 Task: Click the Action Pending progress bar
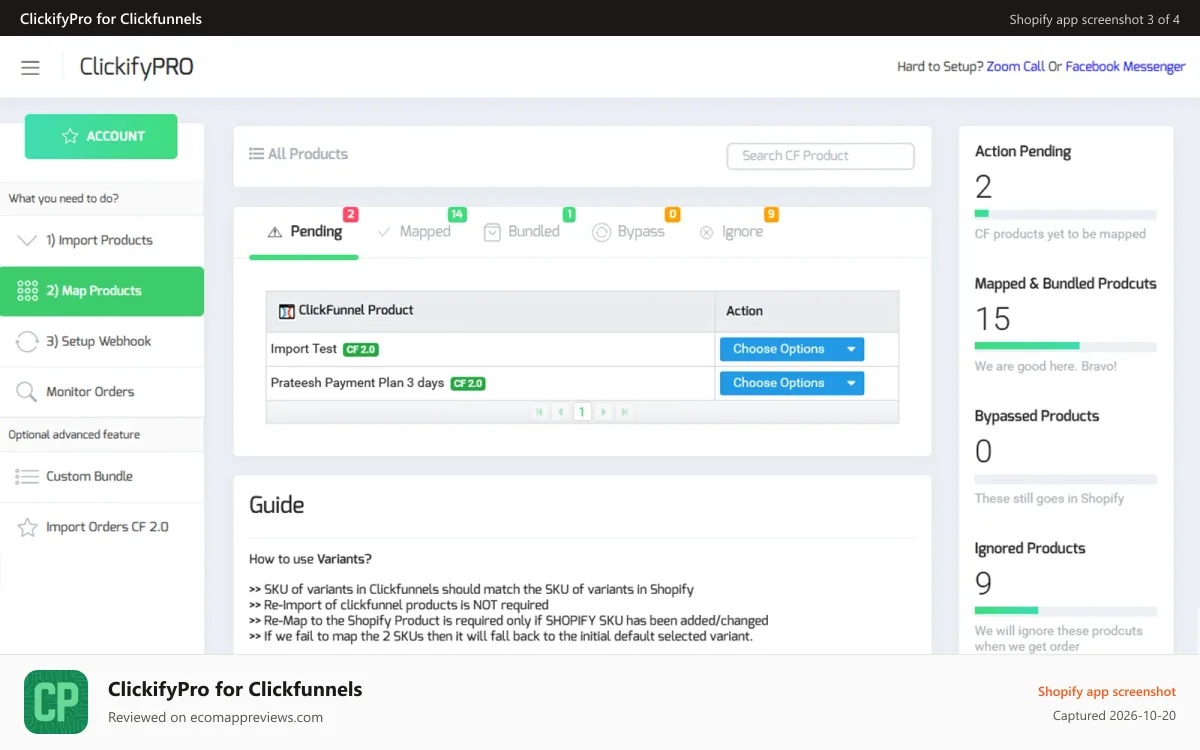pyautogui.click(x=1066, y=214)
